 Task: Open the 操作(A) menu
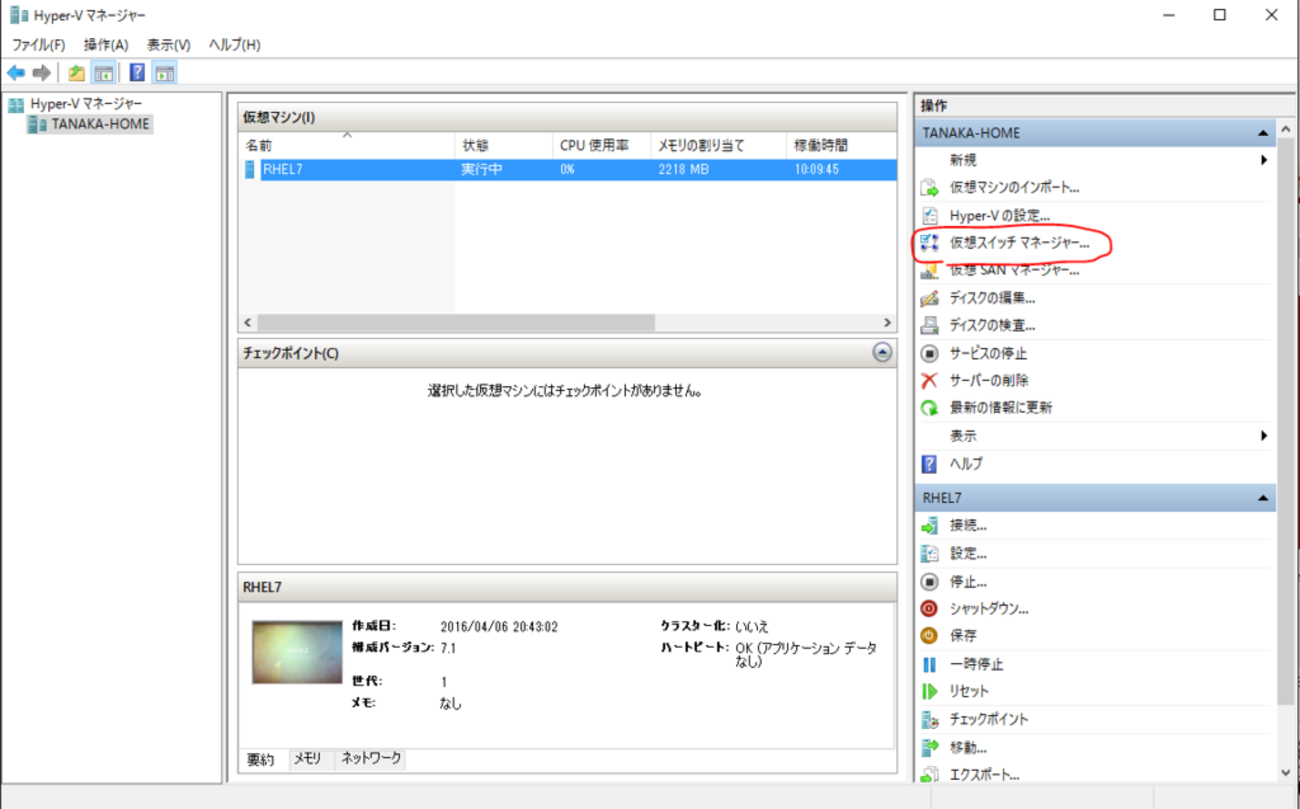click(106, 44)
